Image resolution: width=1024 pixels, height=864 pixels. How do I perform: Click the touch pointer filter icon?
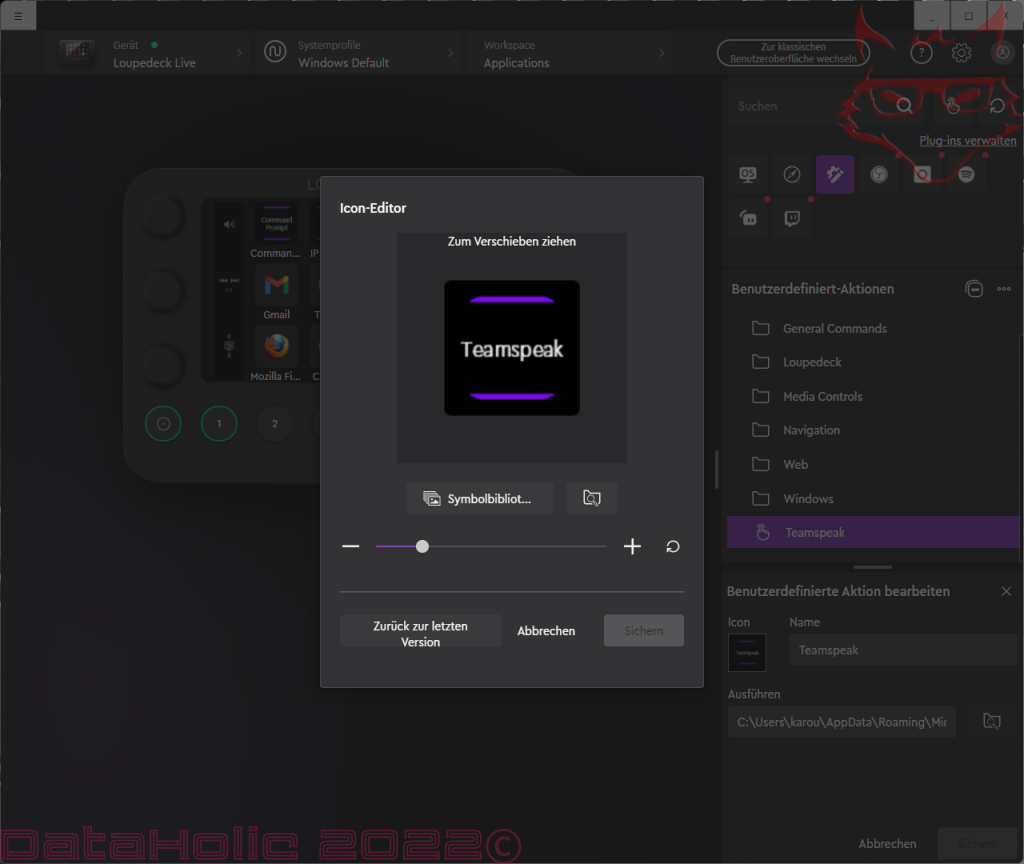pyautogui.click(x=953, y=106)
